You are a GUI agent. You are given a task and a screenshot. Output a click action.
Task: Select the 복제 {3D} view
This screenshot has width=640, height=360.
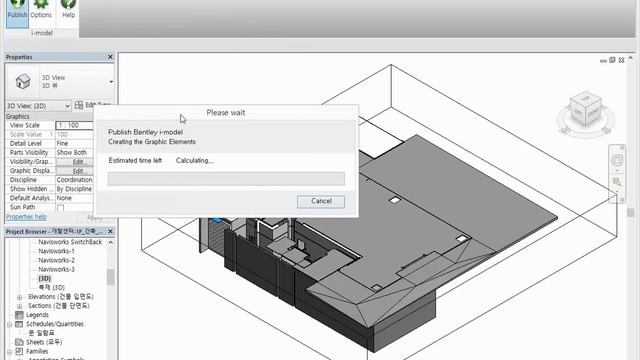(51, 287)
